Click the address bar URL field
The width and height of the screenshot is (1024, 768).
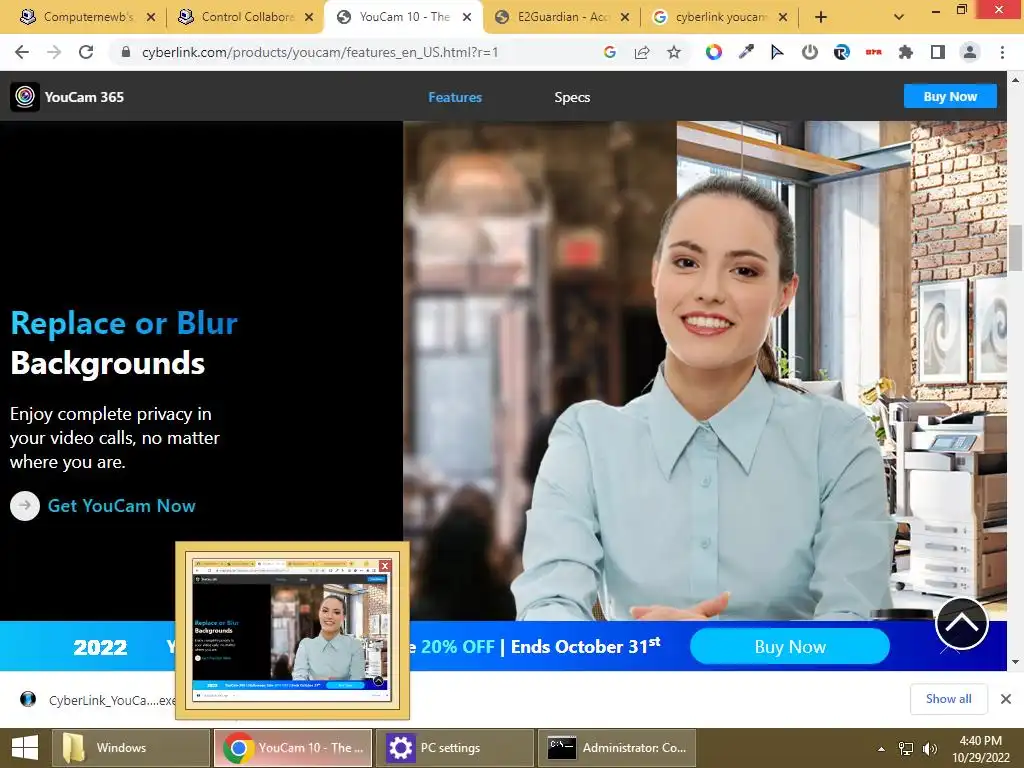click(320, 52)
